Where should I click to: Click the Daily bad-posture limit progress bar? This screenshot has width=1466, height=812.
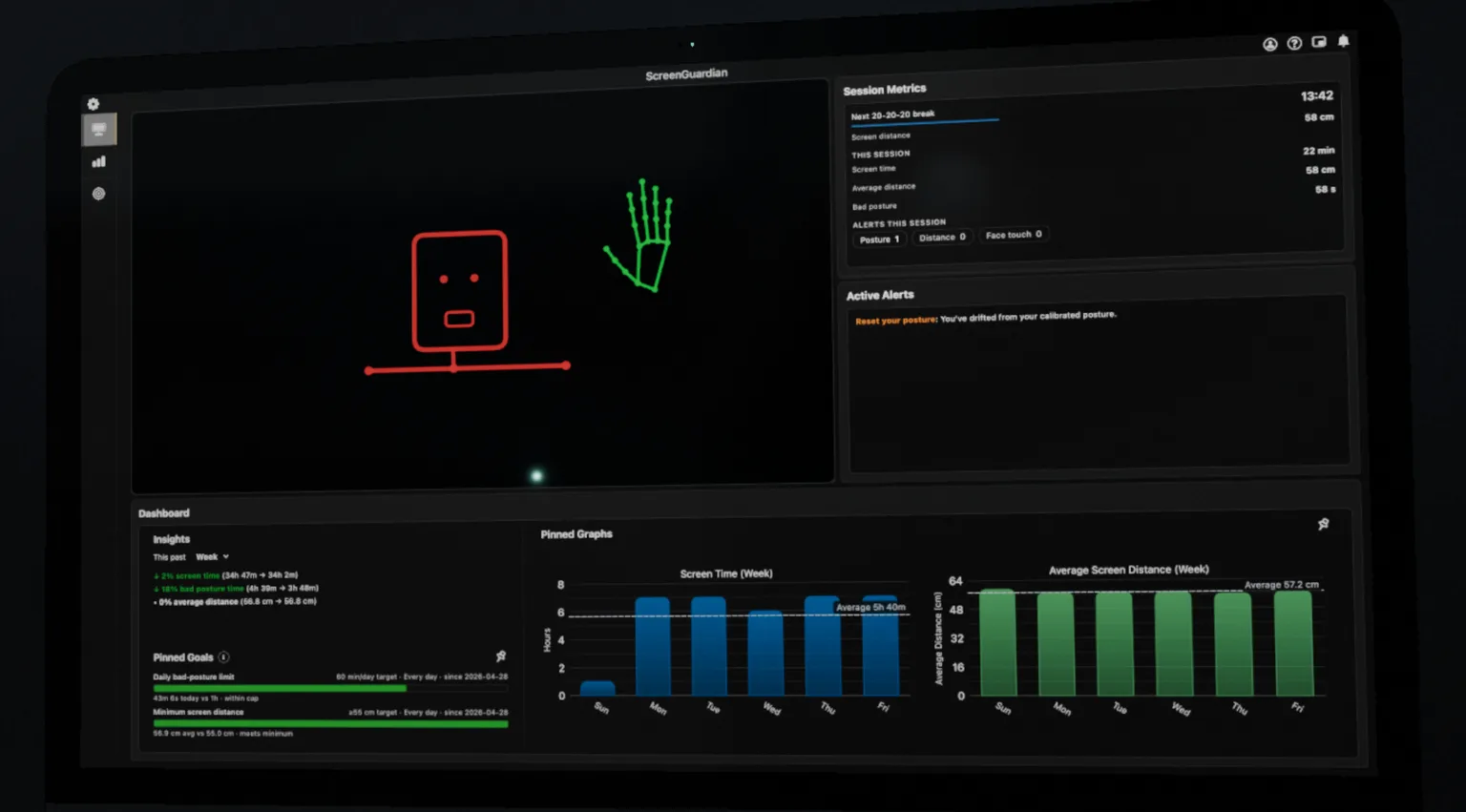pos(330,688)
